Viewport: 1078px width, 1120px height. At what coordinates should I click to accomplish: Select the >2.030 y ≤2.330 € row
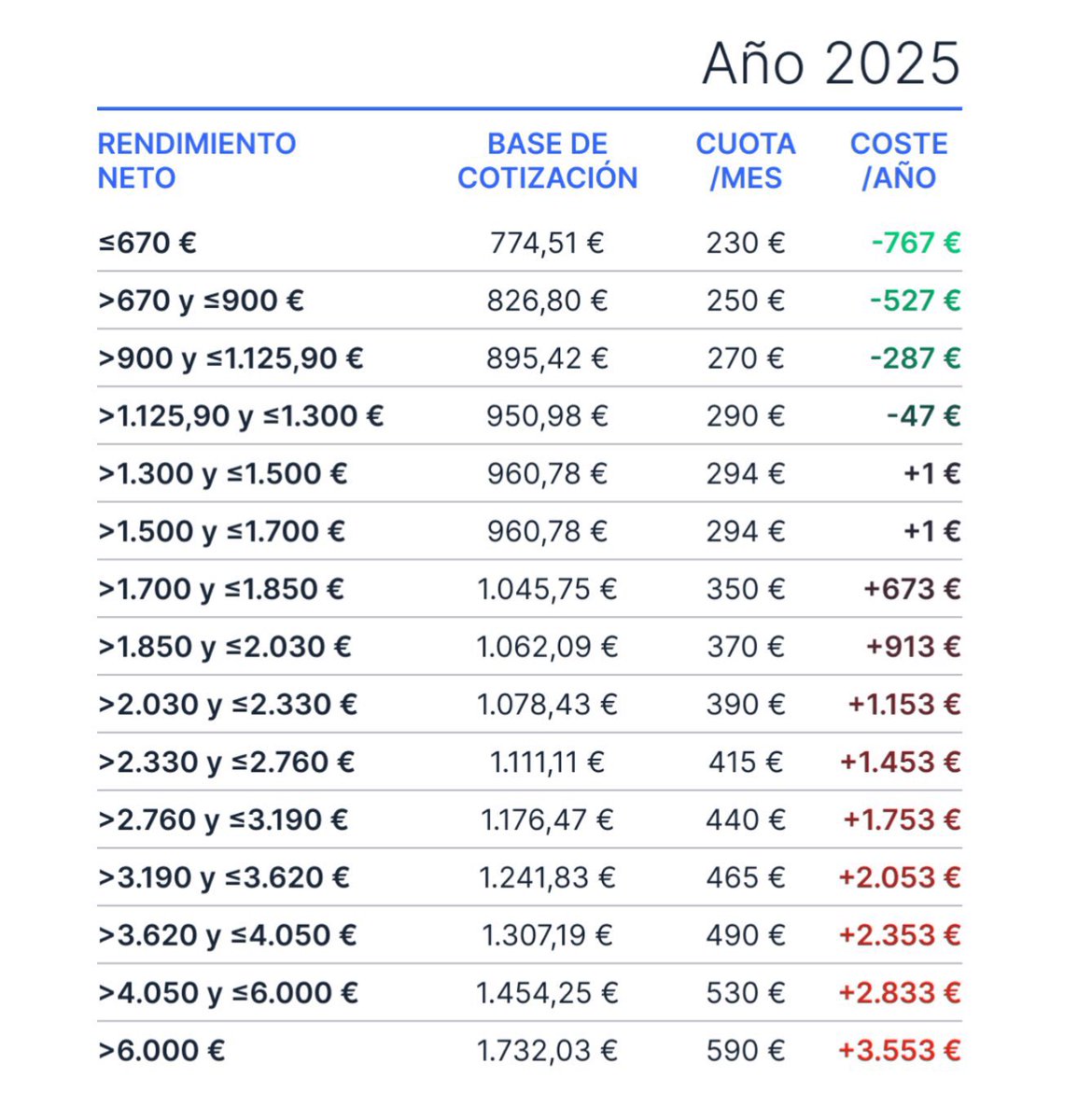point(529,705)
